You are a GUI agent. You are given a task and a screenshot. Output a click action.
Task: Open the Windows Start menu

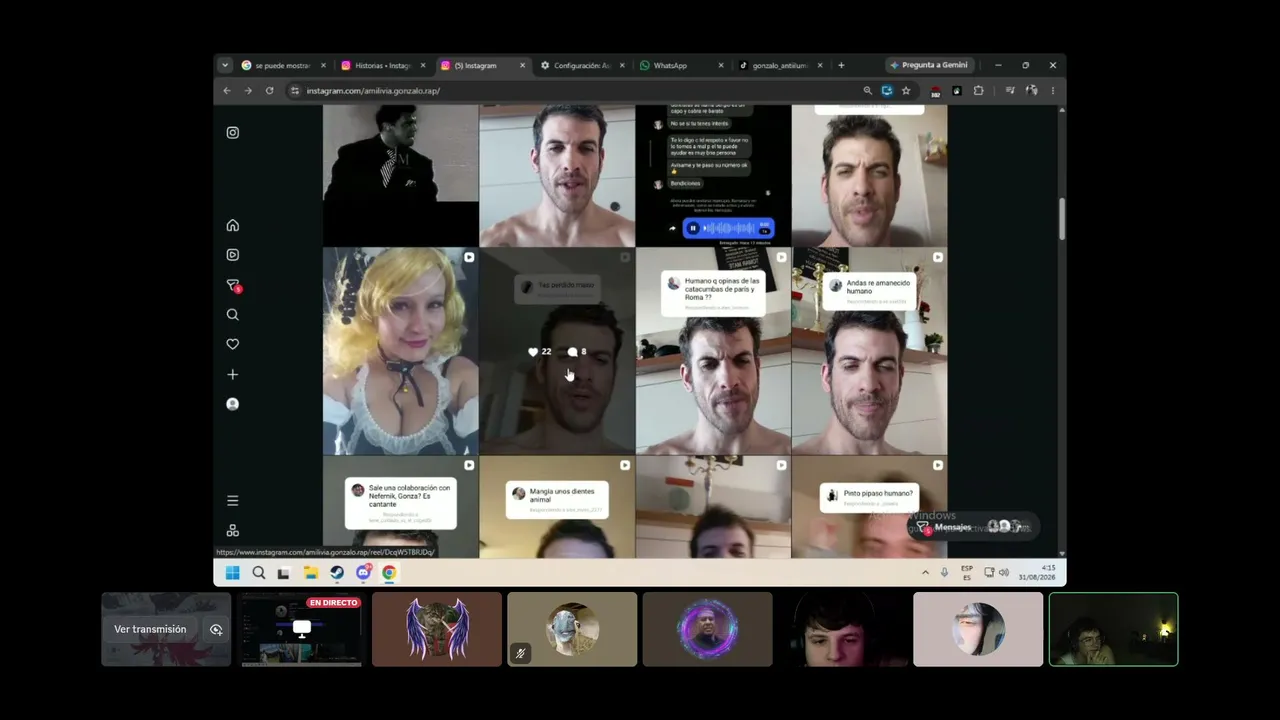[x=232, y=573]
